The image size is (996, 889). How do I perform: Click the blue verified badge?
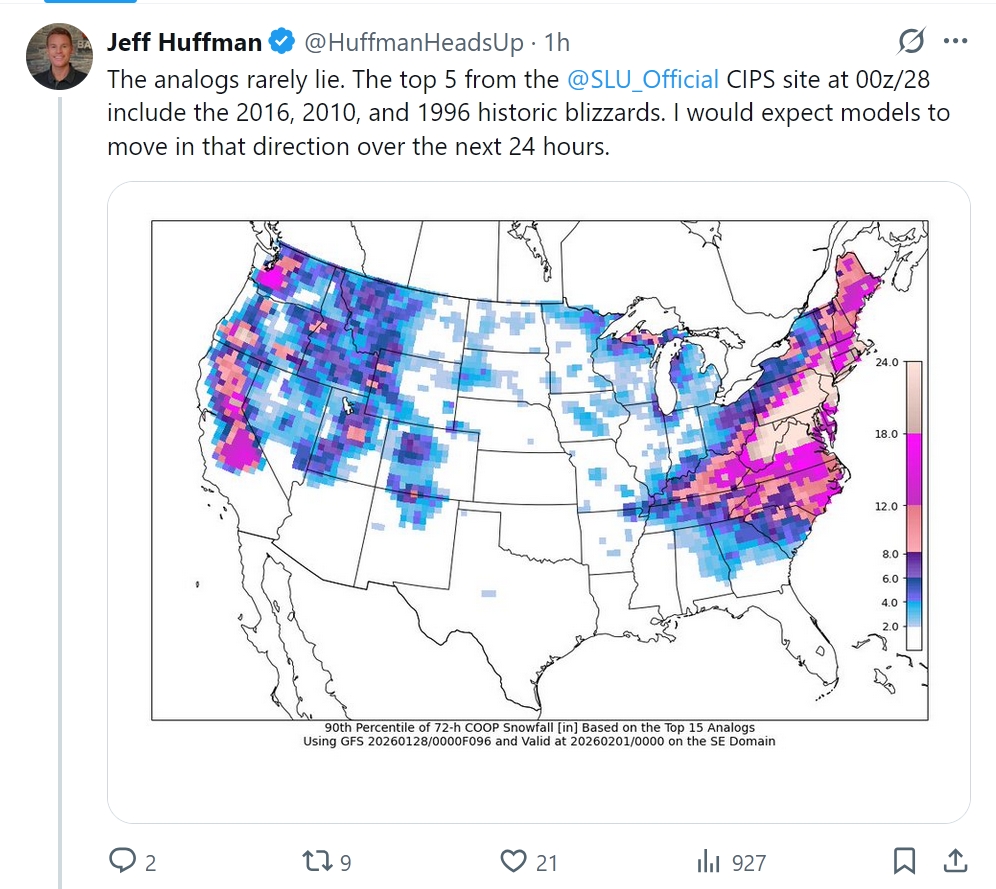pyautogui.click(x=282, y=42)
